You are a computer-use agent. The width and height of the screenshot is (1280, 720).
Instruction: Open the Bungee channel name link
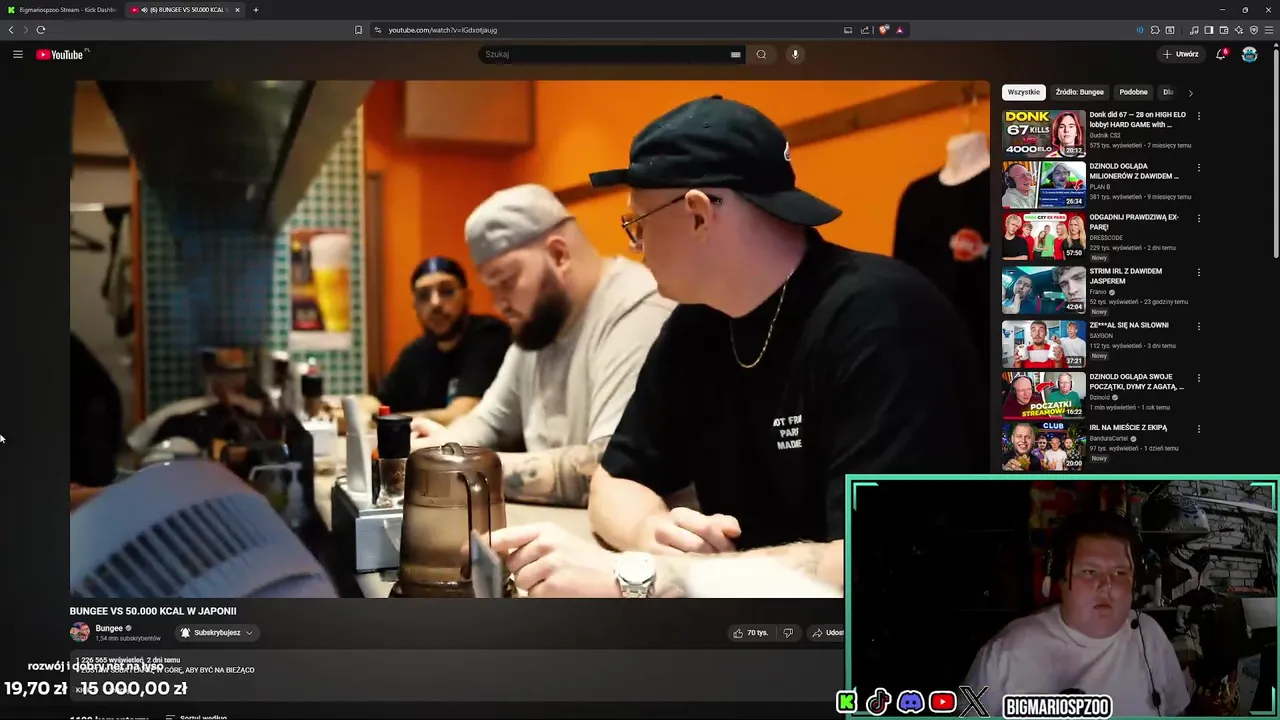[x=109, y=628]
